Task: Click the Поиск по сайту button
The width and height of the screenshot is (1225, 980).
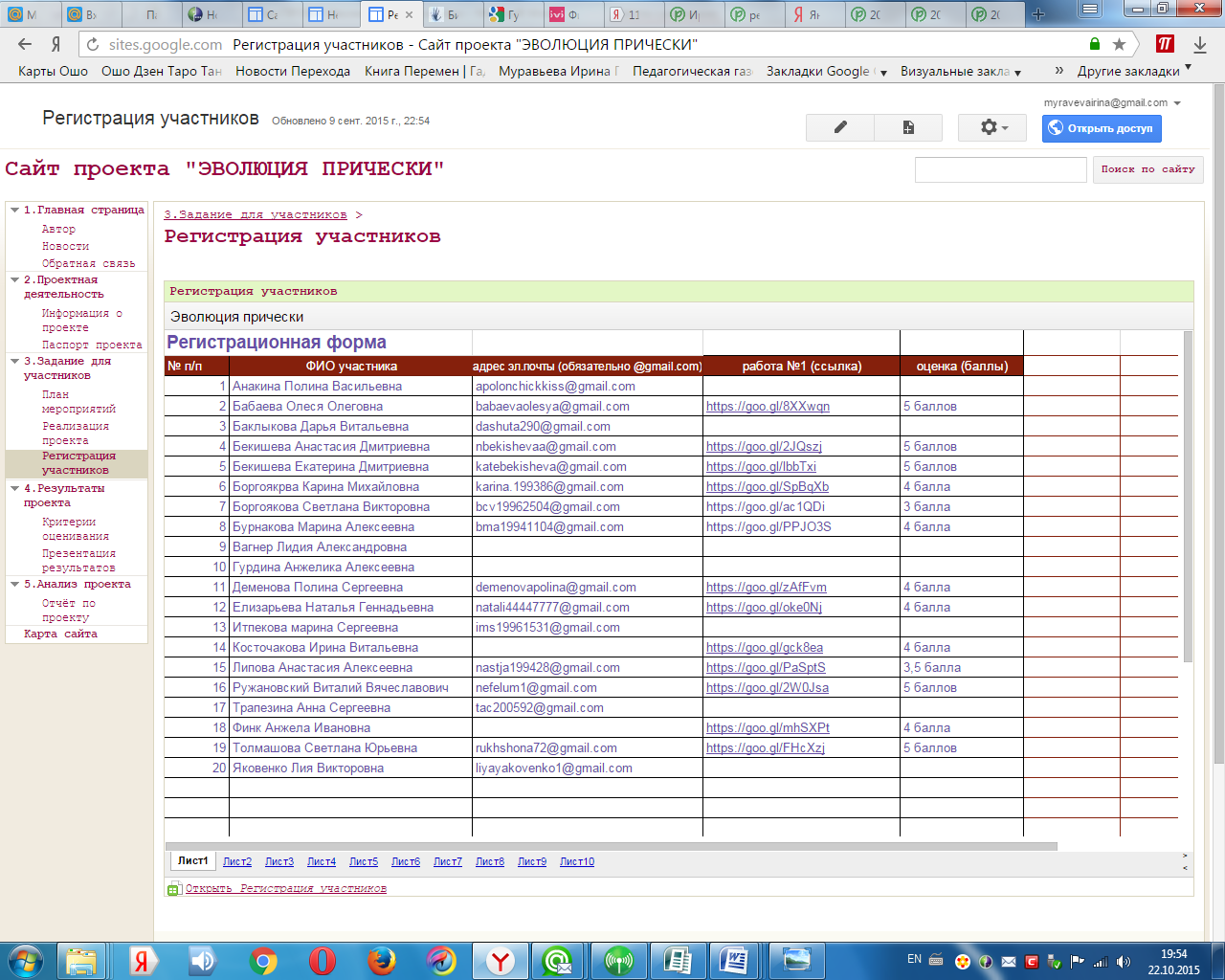Action: [x=1147, y=169]
